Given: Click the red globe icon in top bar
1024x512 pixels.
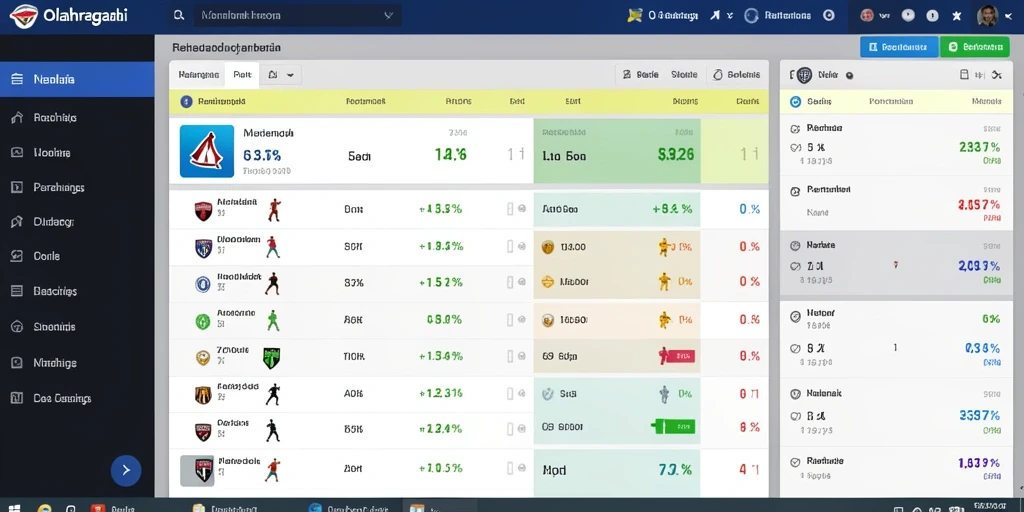Looking at the screenshot, I should 867,15.
